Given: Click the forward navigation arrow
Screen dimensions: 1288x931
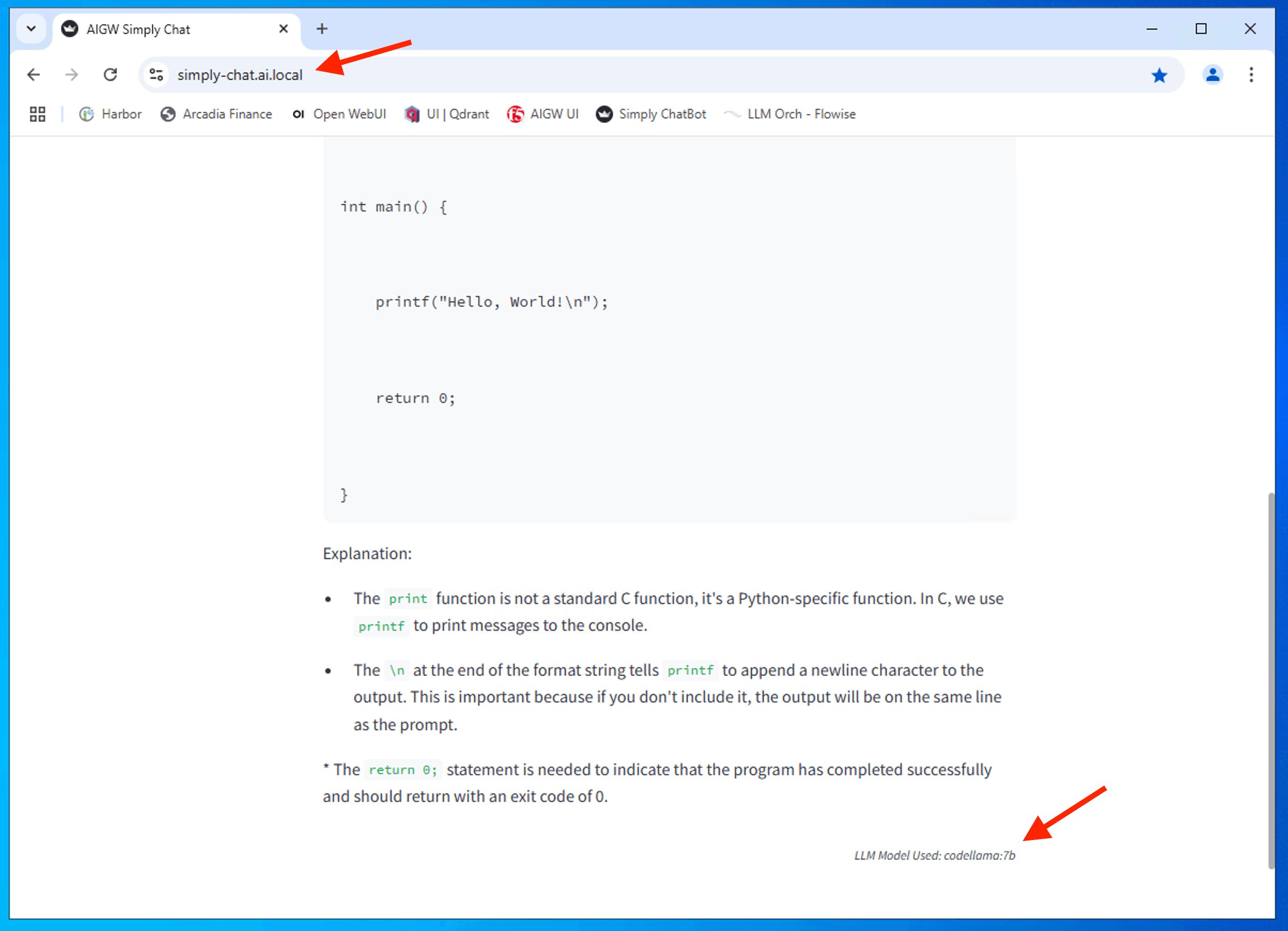Looking at the screenshot, I should coord(72,74).
